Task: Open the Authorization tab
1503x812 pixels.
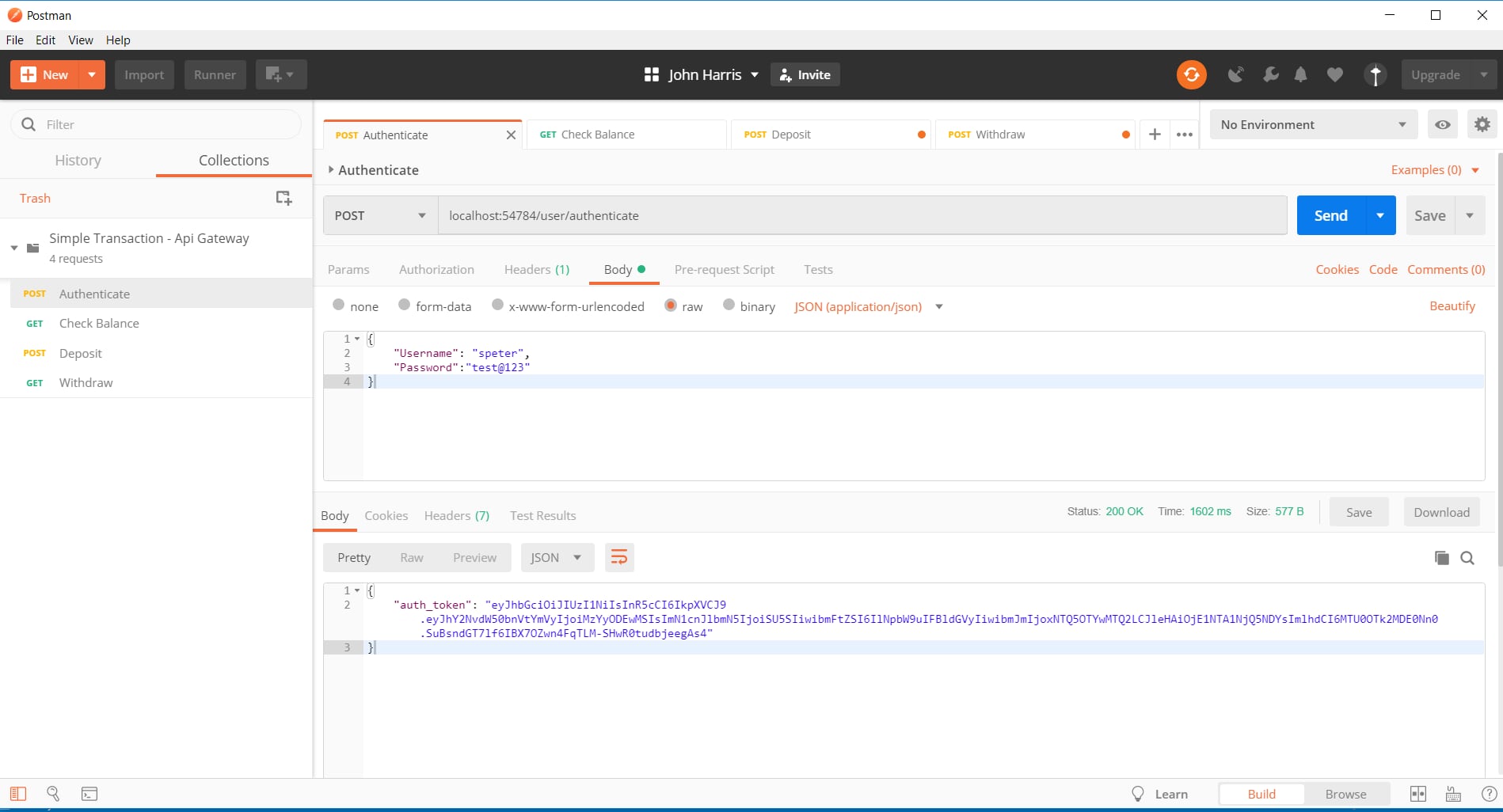Action: click(436, 269)
